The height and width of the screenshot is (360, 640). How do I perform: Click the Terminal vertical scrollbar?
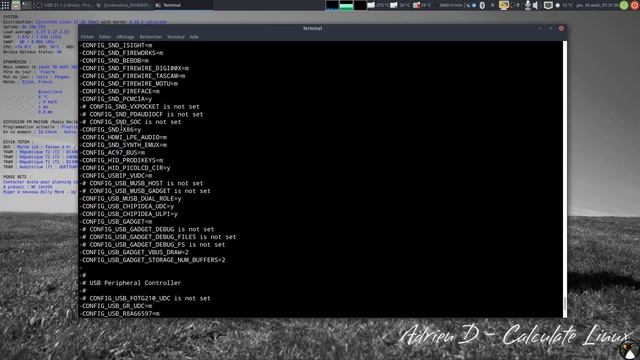tap(565, 179)
